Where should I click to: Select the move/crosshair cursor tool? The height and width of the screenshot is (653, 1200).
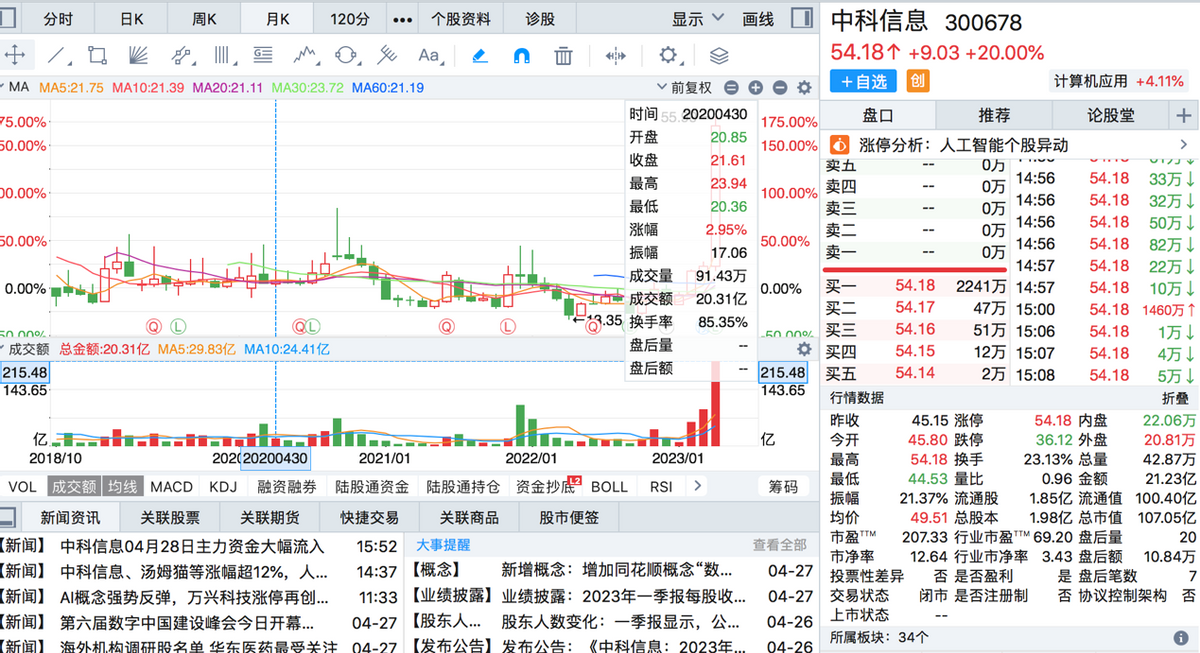[15, 55]
